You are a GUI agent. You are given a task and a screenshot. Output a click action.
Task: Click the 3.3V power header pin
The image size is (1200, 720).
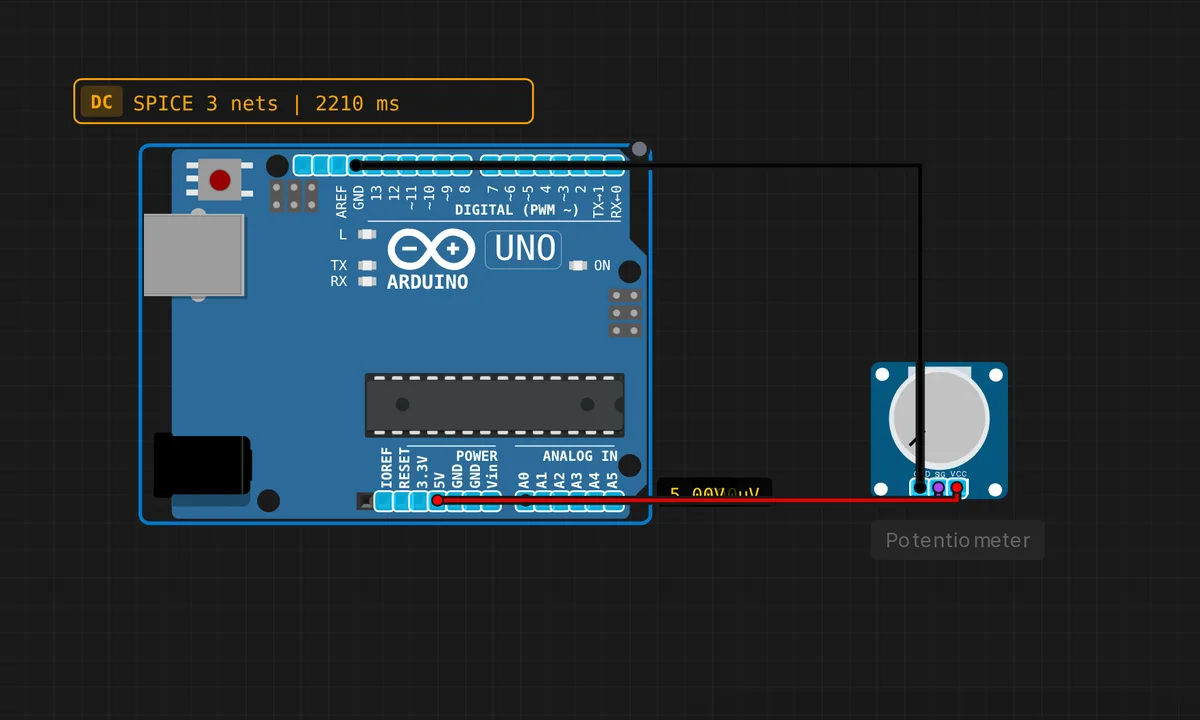click(x=420, y=501)
